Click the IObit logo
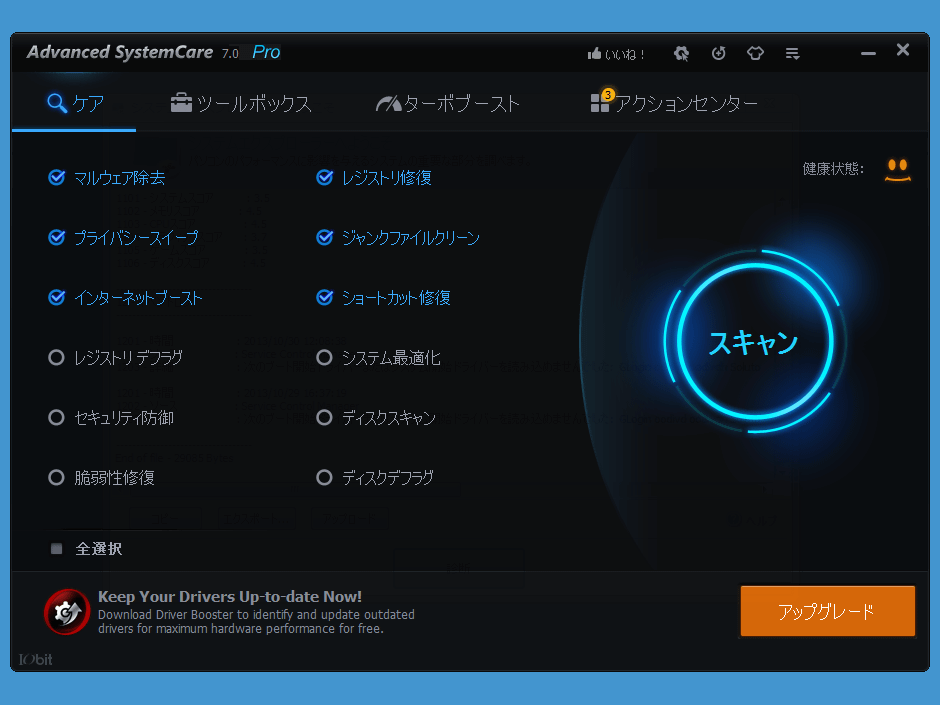Screen dimensions: 940x705 tap(35, 659)
